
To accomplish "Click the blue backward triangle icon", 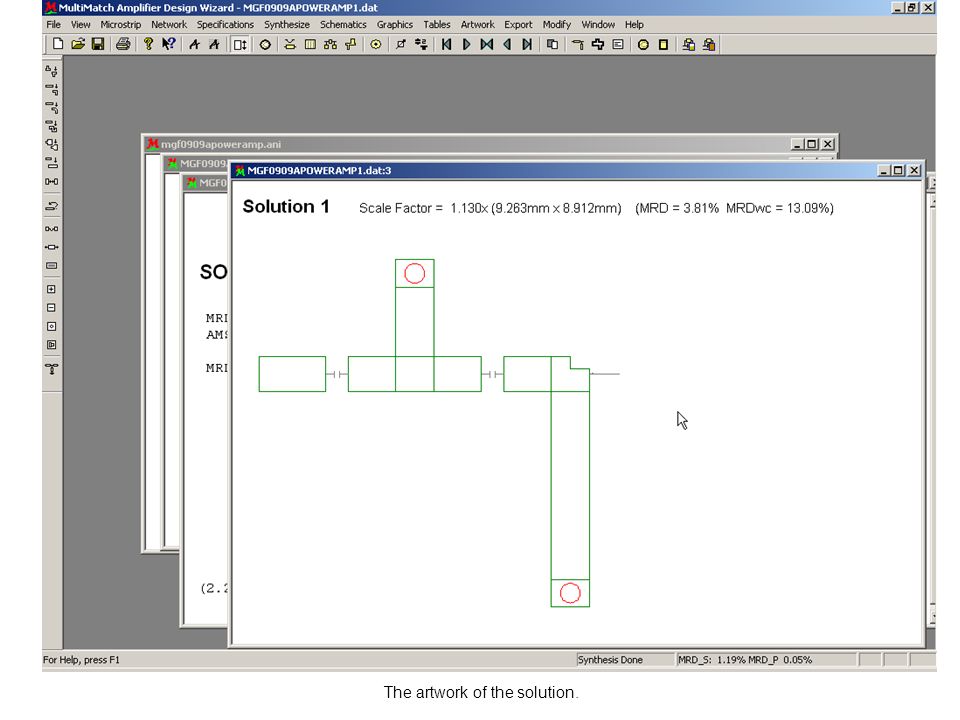I will point(507,44).
